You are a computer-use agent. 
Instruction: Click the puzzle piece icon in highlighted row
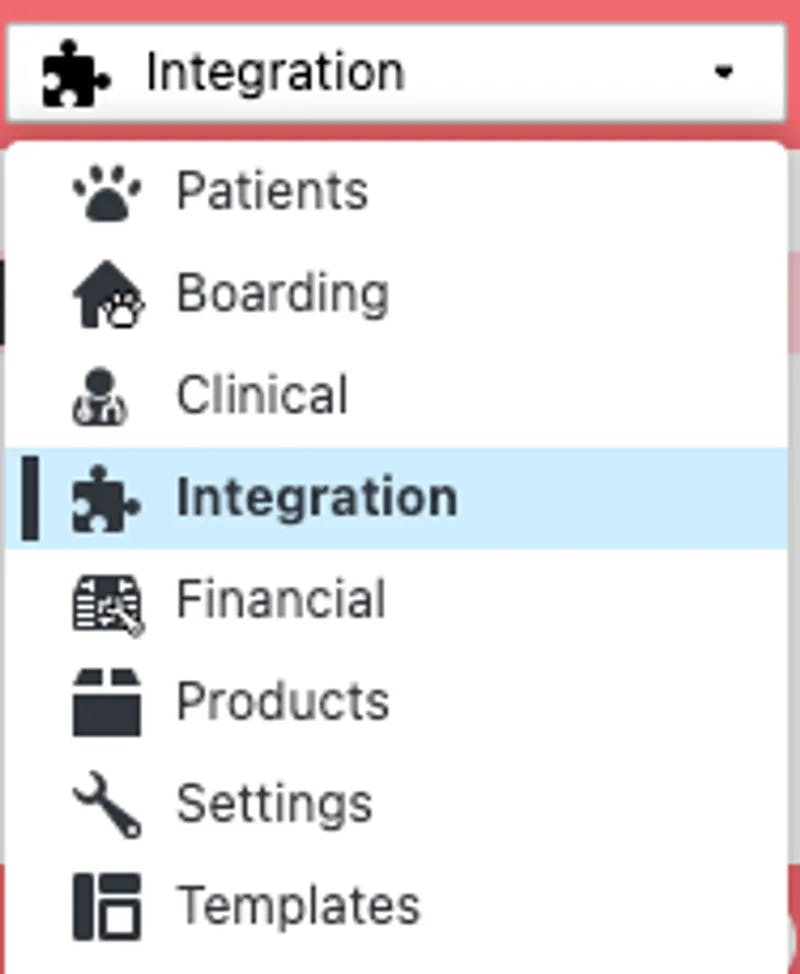click(106, 498)
